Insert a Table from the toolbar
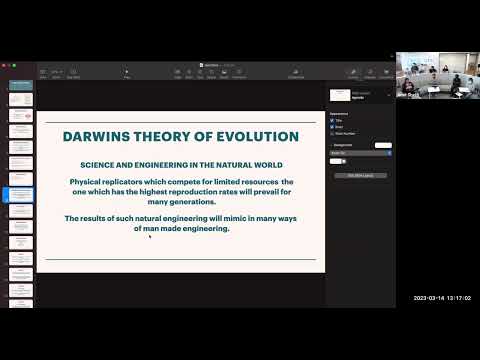 pyautogui.click(x=178, y=74)
